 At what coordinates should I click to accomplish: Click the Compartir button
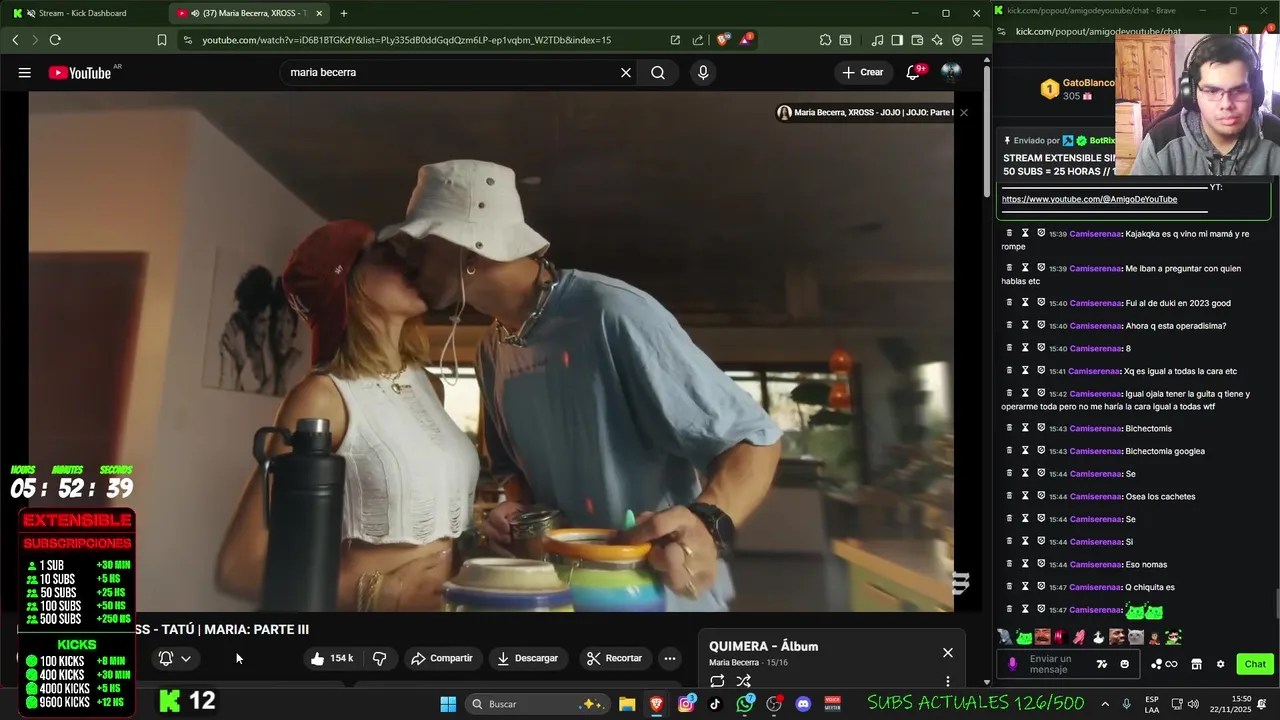tap(441, 658)
